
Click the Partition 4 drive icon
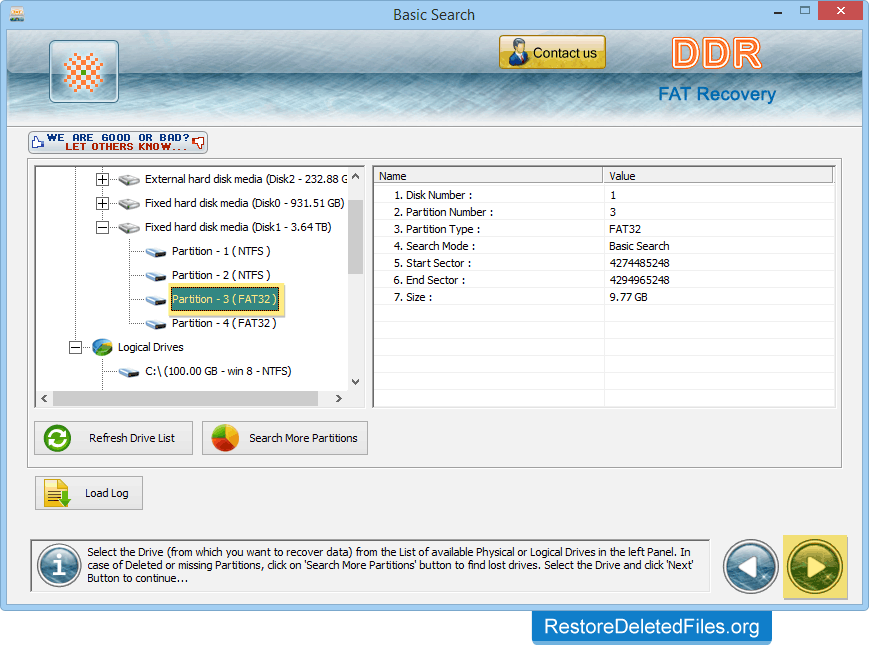pyautogui.click(x=156, y=324)
